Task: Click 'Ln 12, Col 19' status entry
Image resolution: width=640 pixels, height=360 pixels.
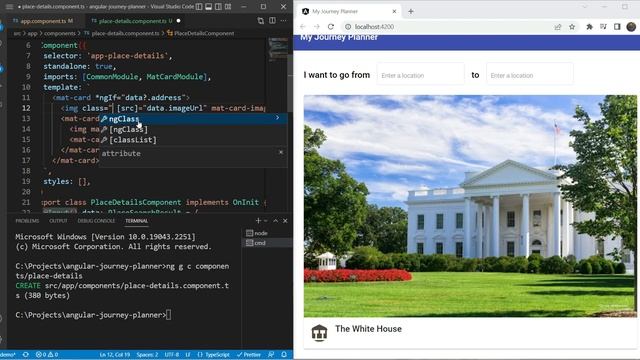Action: pos(115,355)
